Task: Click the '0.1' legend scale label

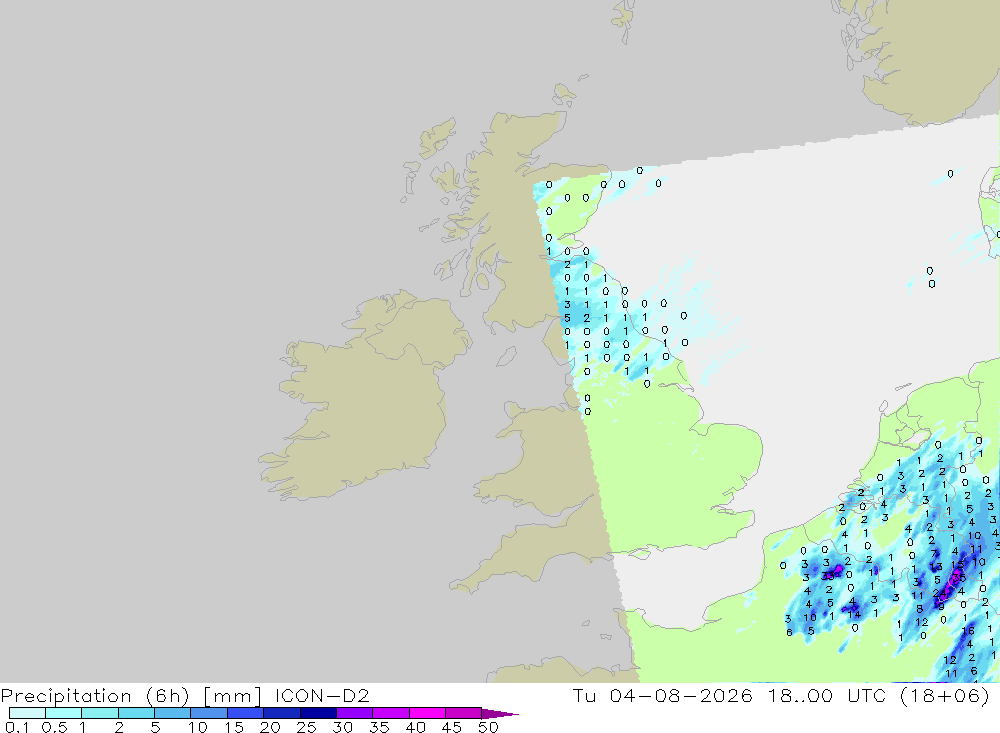Action: pos(17,727)
